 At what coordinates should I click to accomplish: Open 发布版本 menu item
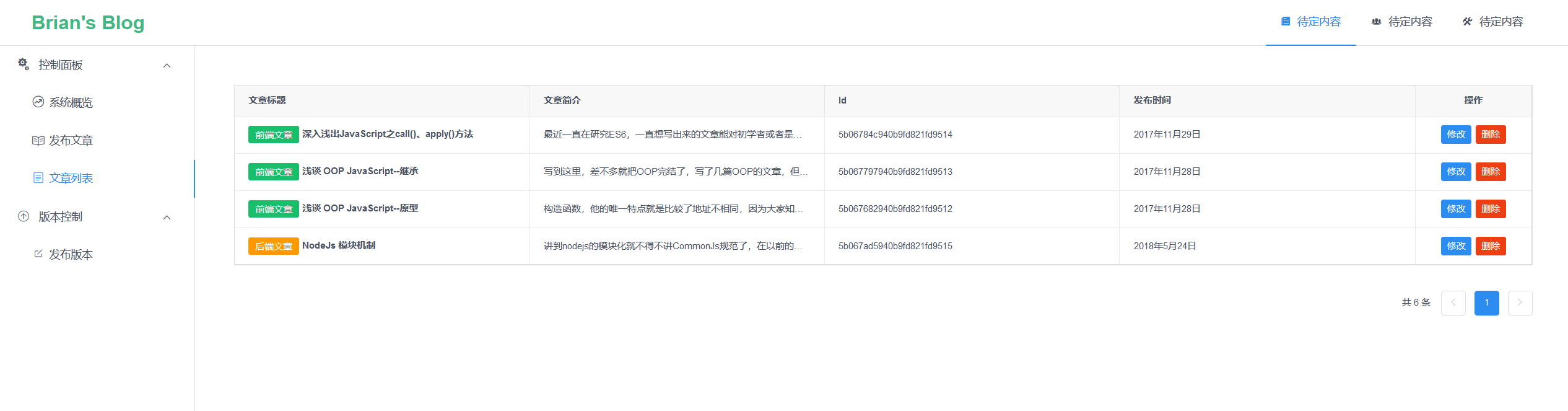[x=97, y=254]
